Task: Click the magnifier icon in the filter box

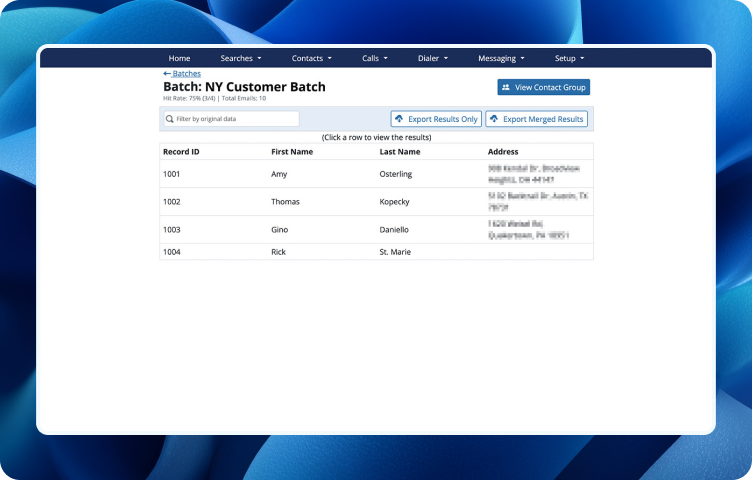Action: 171,119
